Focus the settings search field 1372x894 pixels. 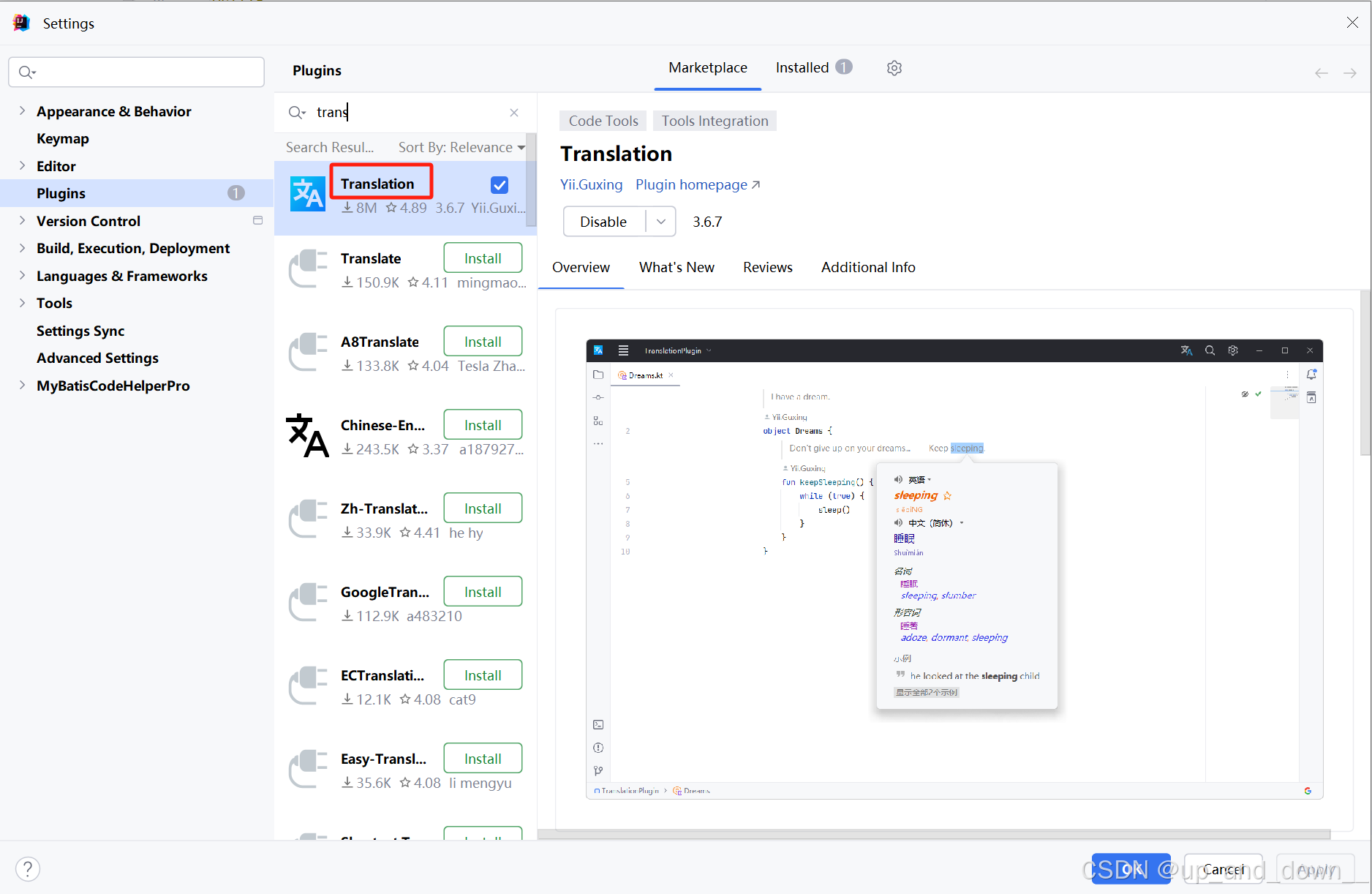click(x=137, y=72)
